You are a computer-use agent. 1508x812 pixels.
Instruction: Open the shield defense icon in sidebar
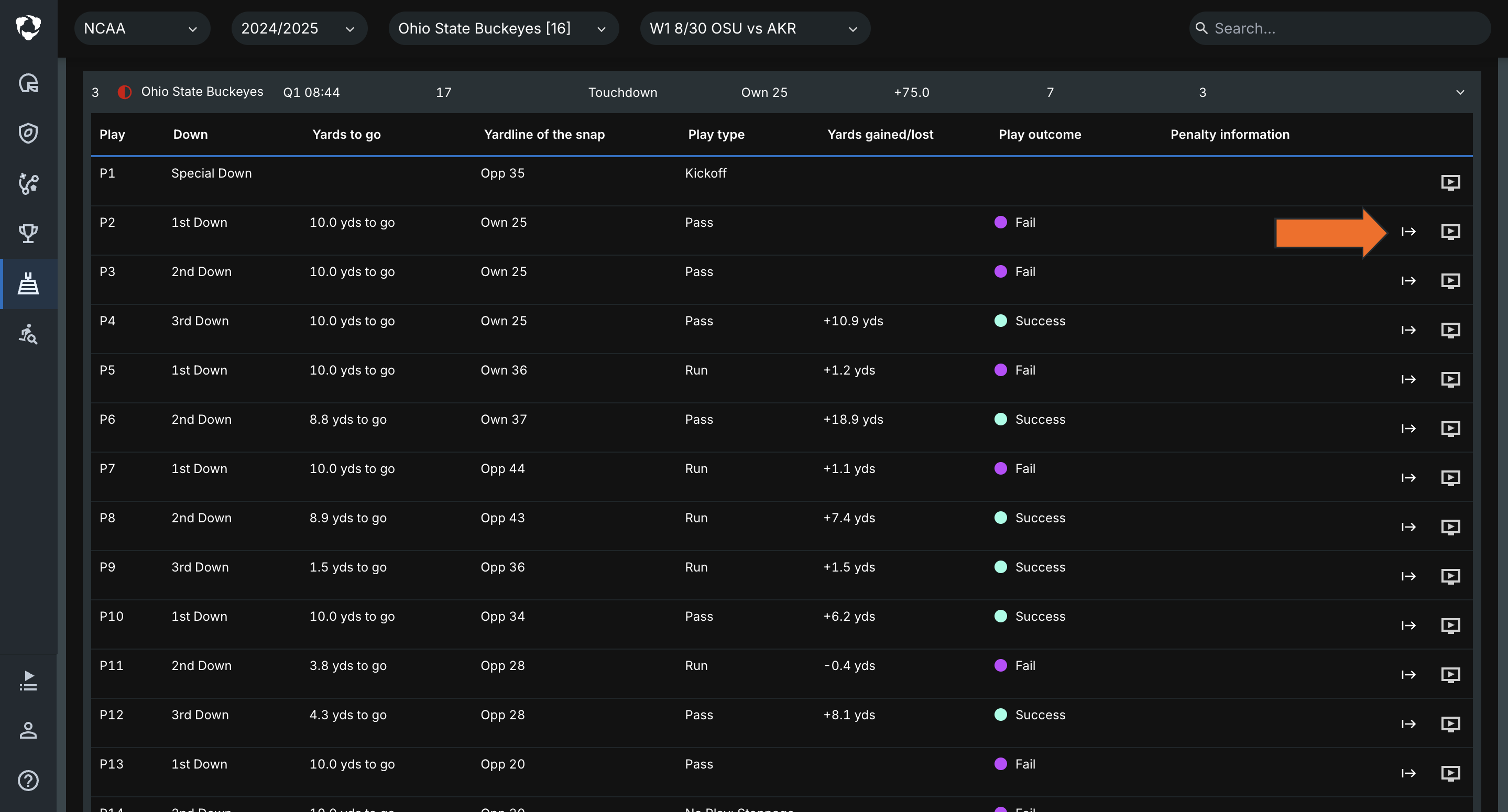tap(28, 134)
